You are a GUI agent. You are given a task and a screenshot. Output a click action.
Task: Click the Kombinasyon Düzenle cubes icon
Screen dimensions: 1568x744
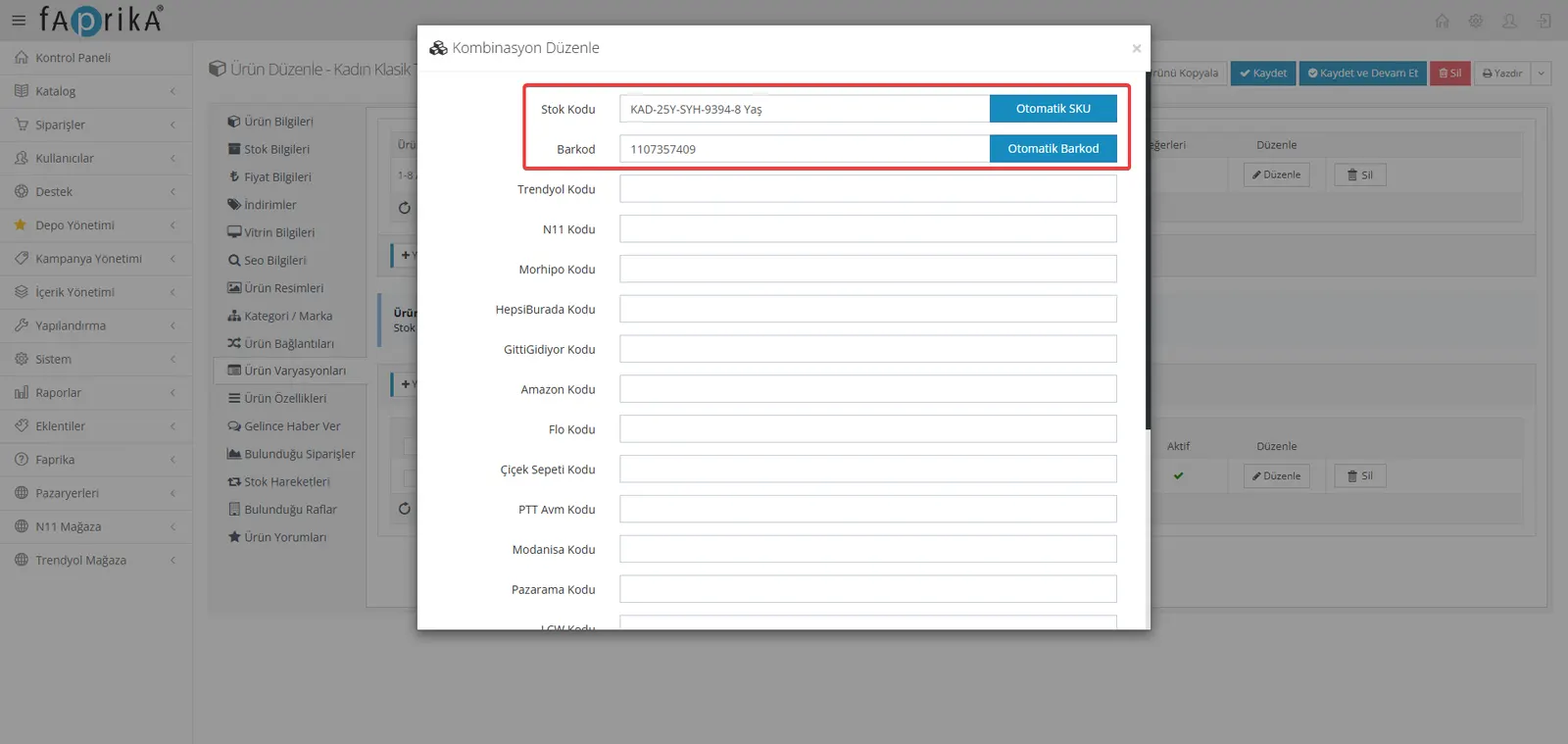[x=438, y=48]
